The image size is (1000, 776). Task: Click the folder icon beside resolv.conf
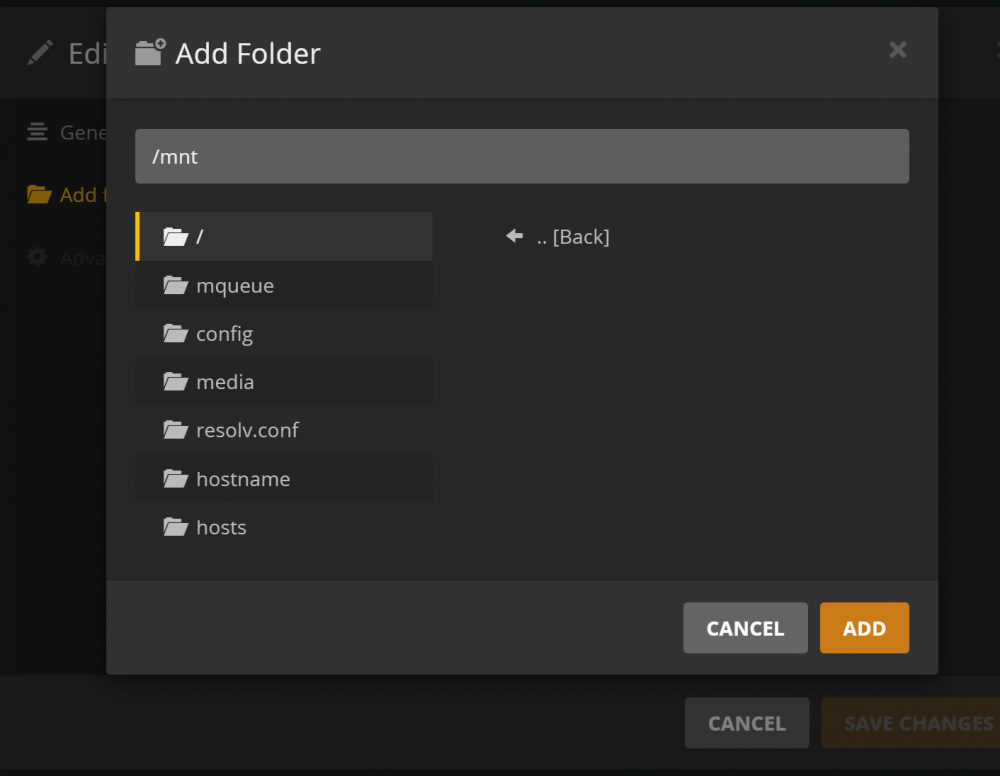(175, 430)
